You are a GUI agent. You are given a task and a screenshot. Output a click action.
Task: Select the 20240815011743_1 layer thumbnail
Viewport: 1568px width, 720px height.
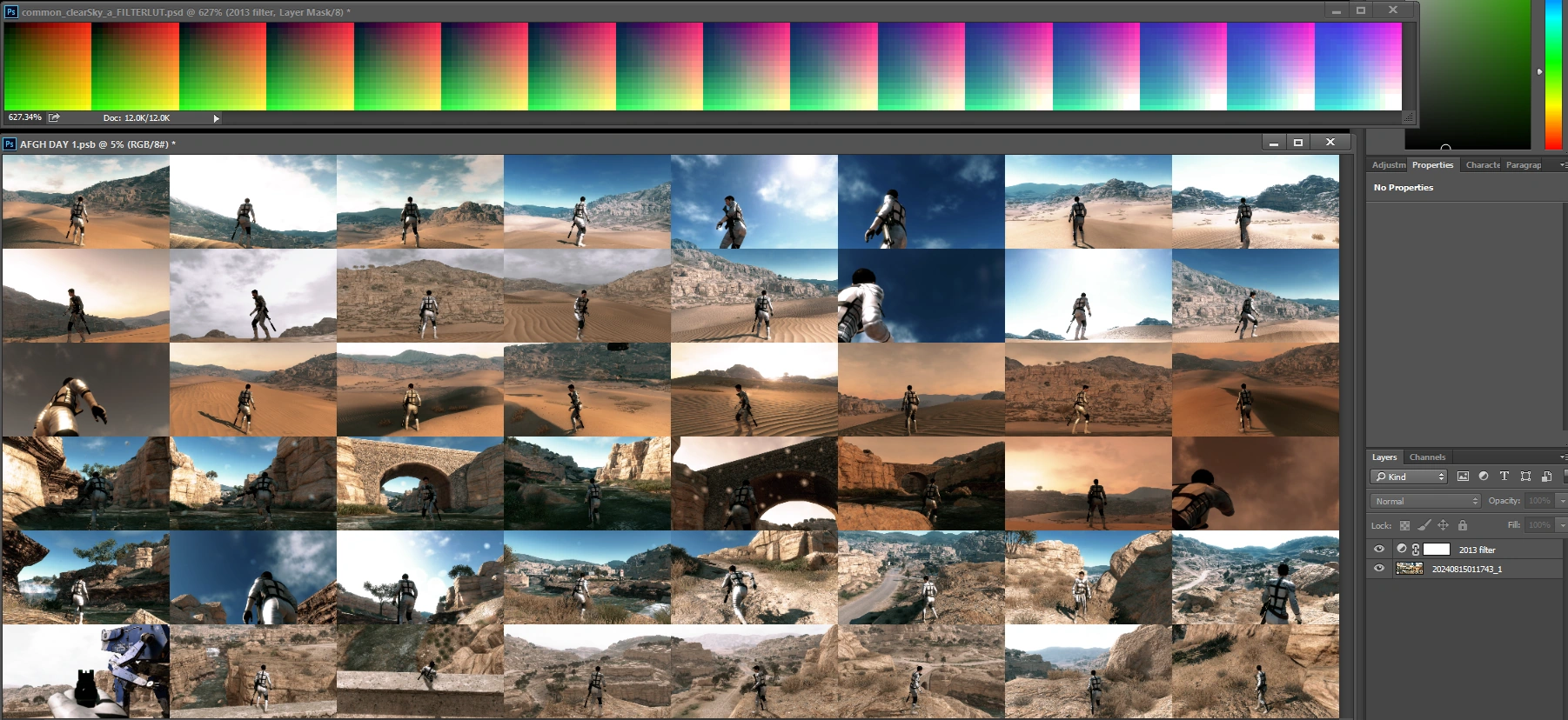point(1409,569)
